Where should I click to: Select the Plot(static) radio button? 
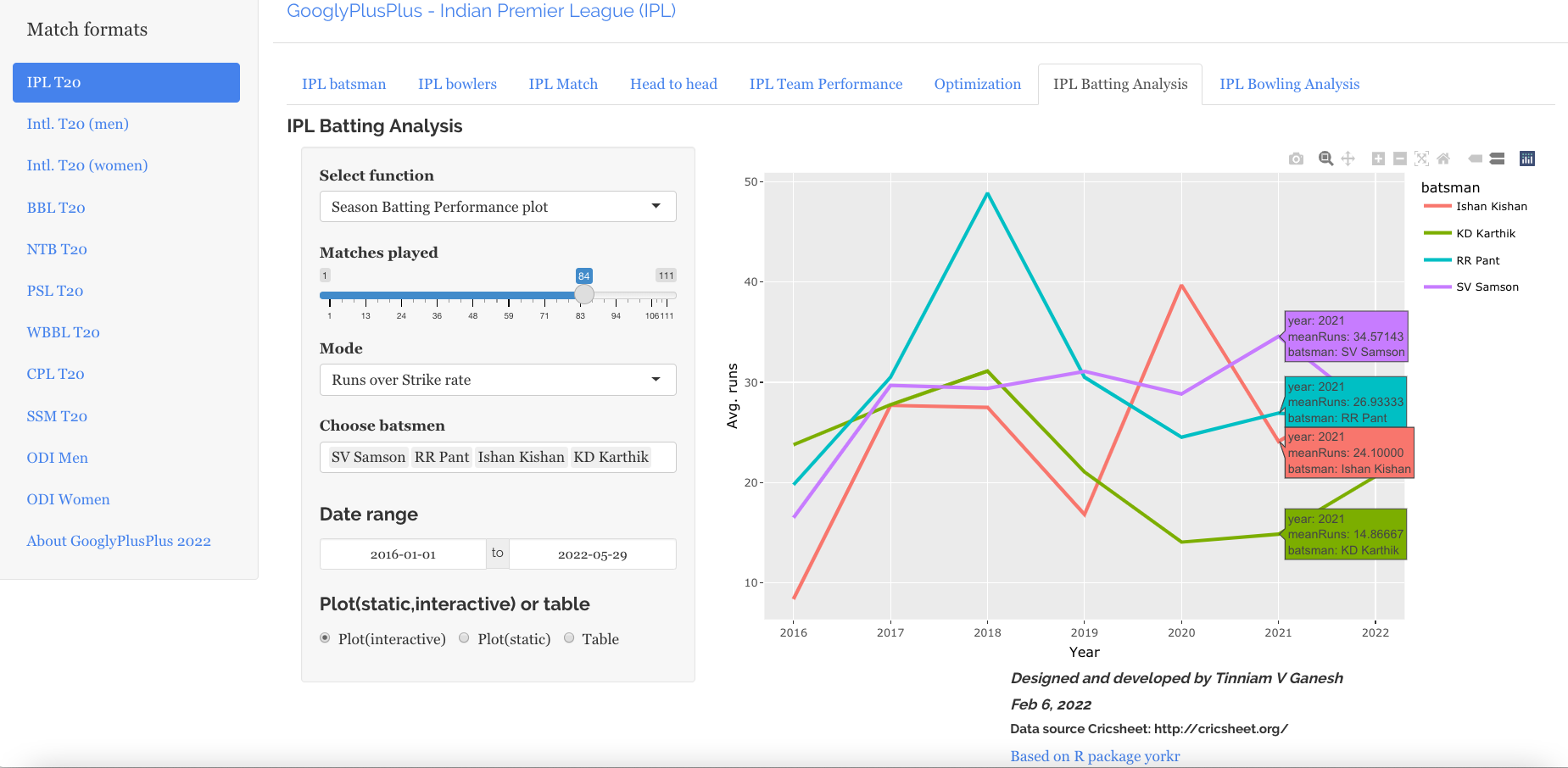pyautogui.click(x=464, y=638)
